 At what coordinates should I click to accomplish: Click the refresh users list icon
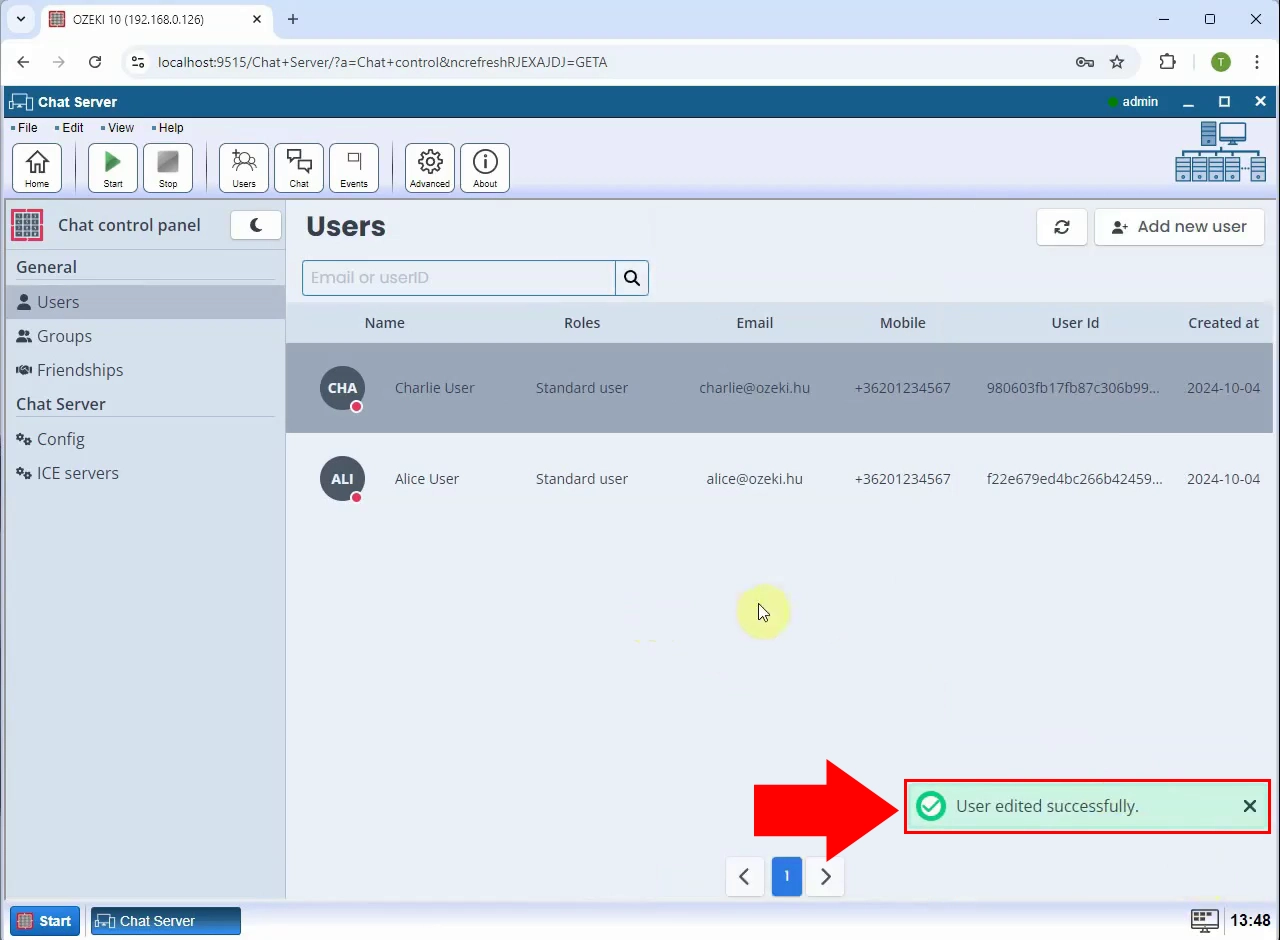pos(1062,227)
